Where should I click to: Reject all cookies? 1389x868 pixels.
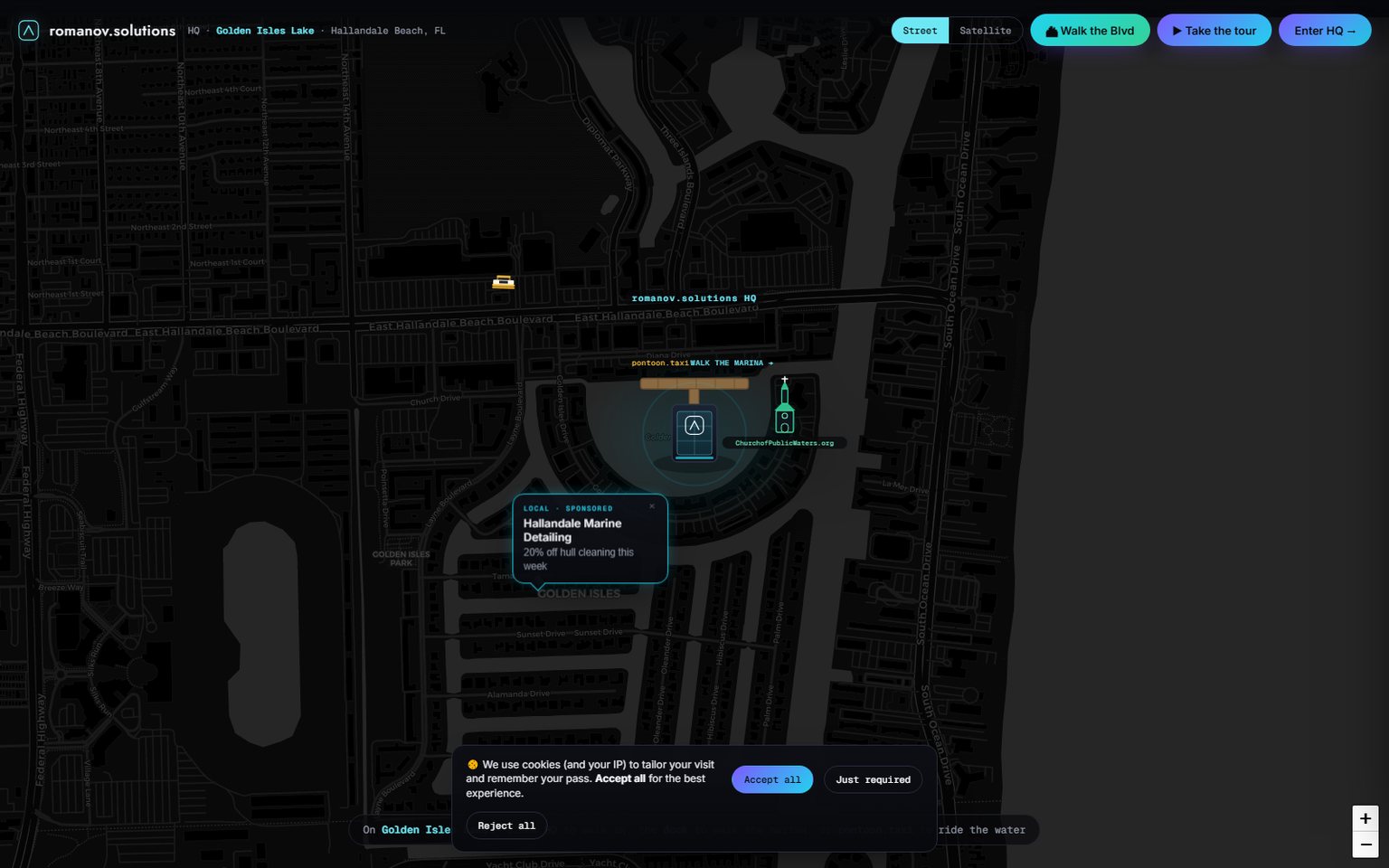pos(506,826)
